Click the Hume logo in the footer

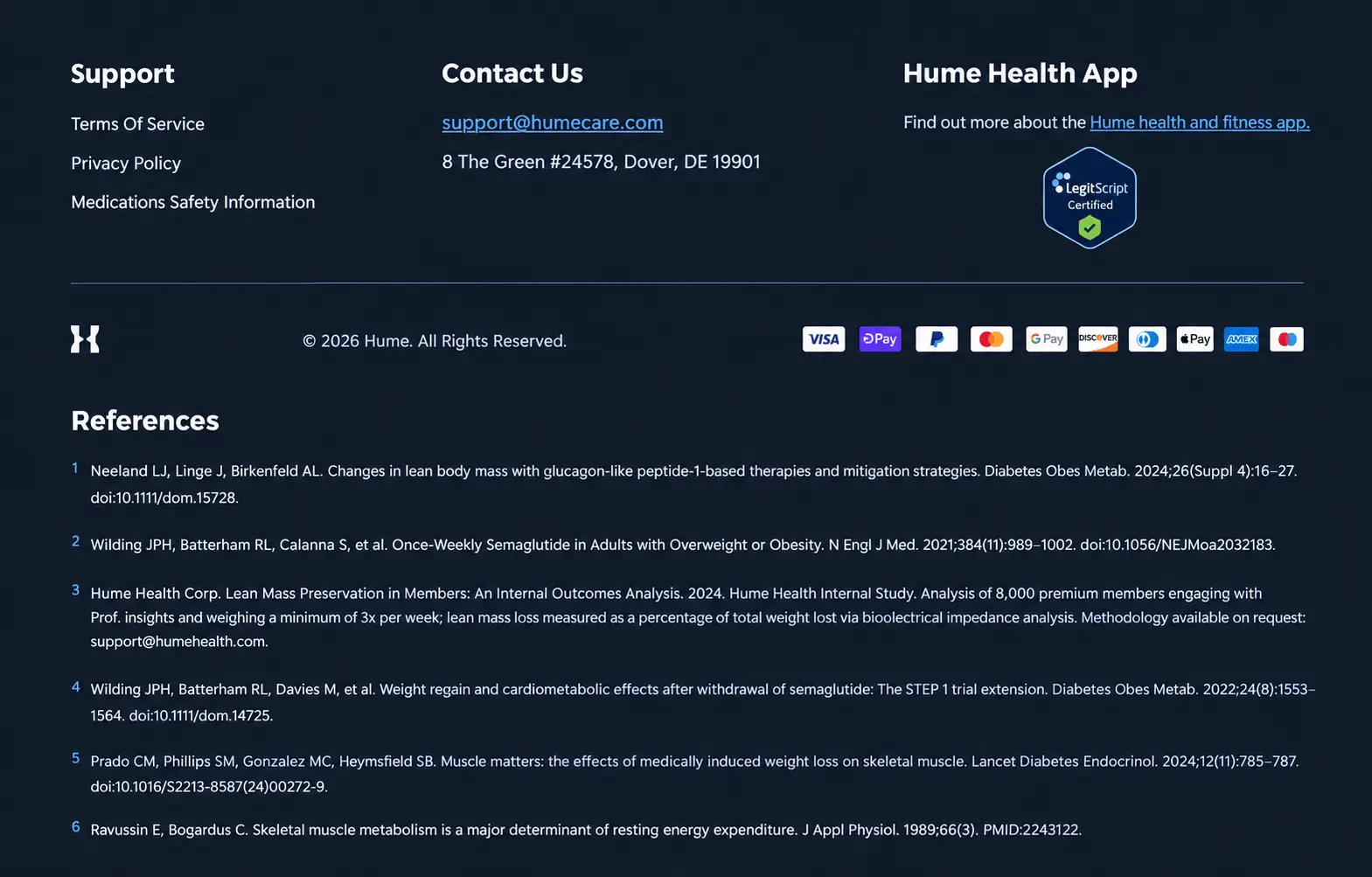click(x=85, y=339)
